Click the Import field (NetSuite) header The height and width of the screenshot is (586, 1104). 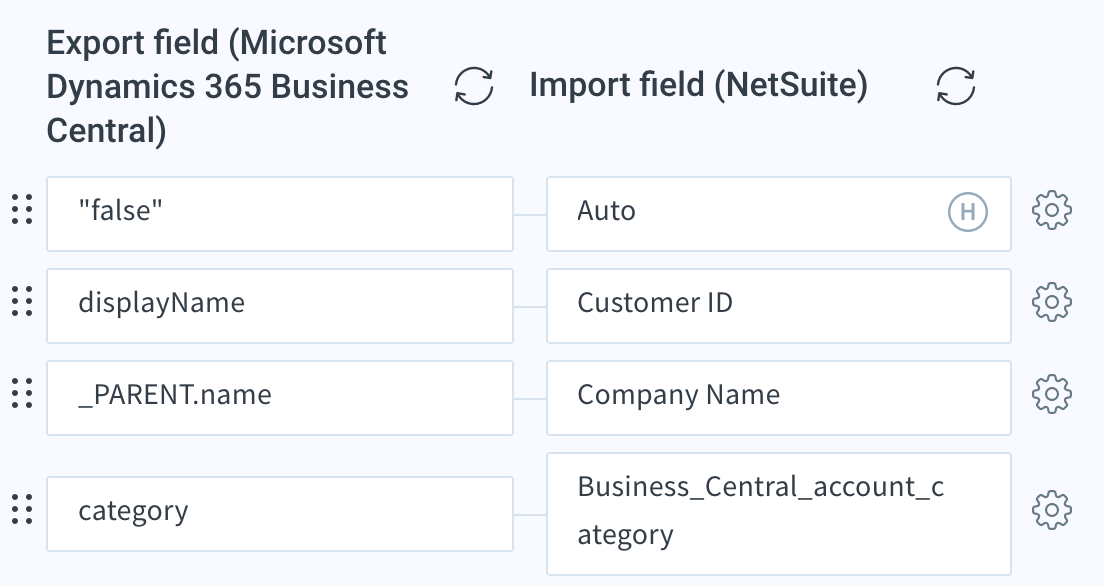pos(698,85)
